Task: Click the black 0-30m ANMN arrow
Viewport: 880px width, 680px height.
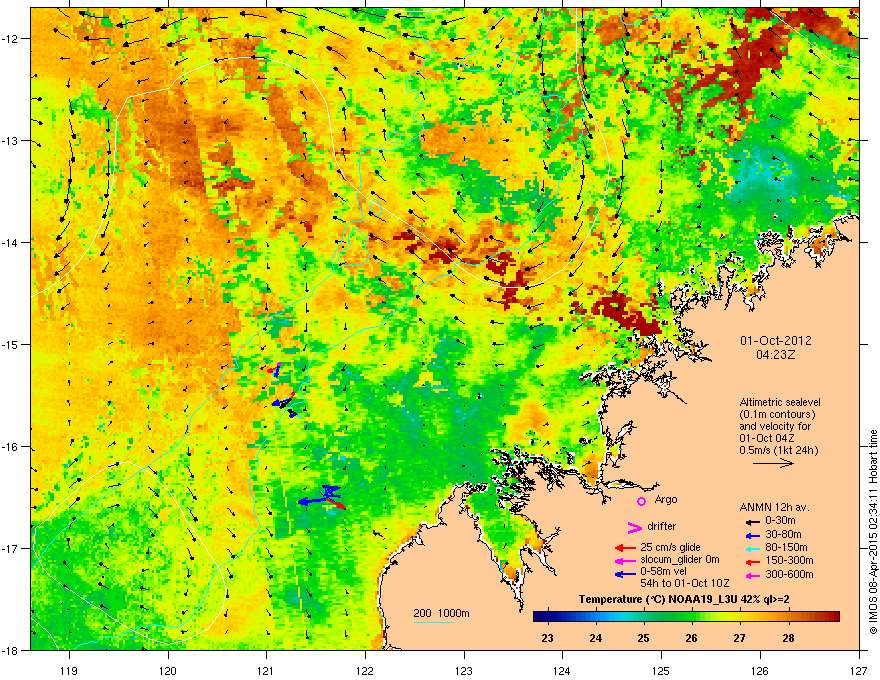Action: tap(753, 521)
